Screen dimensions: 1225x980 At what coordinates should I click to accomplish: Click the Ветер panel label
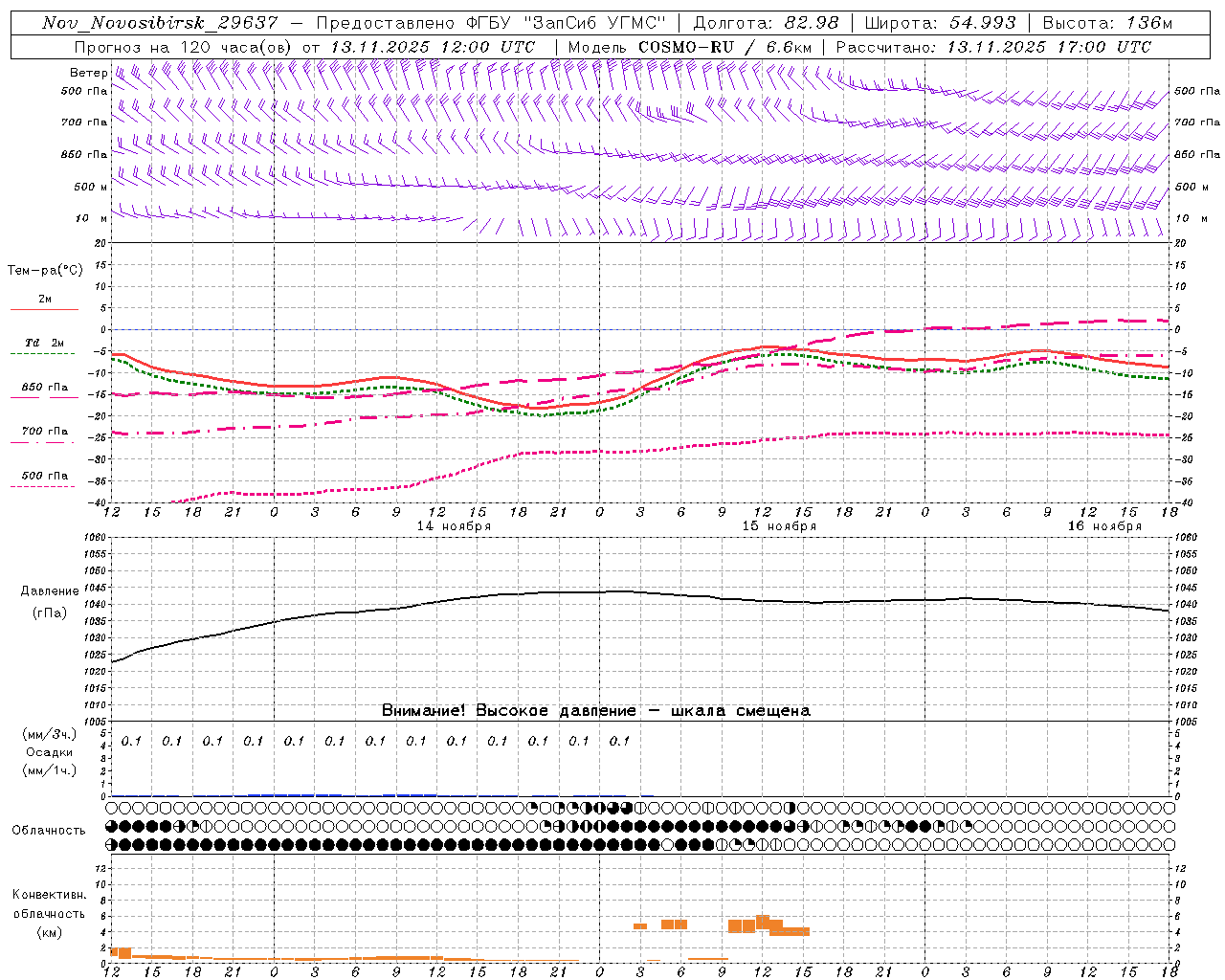tap(88, 73)
